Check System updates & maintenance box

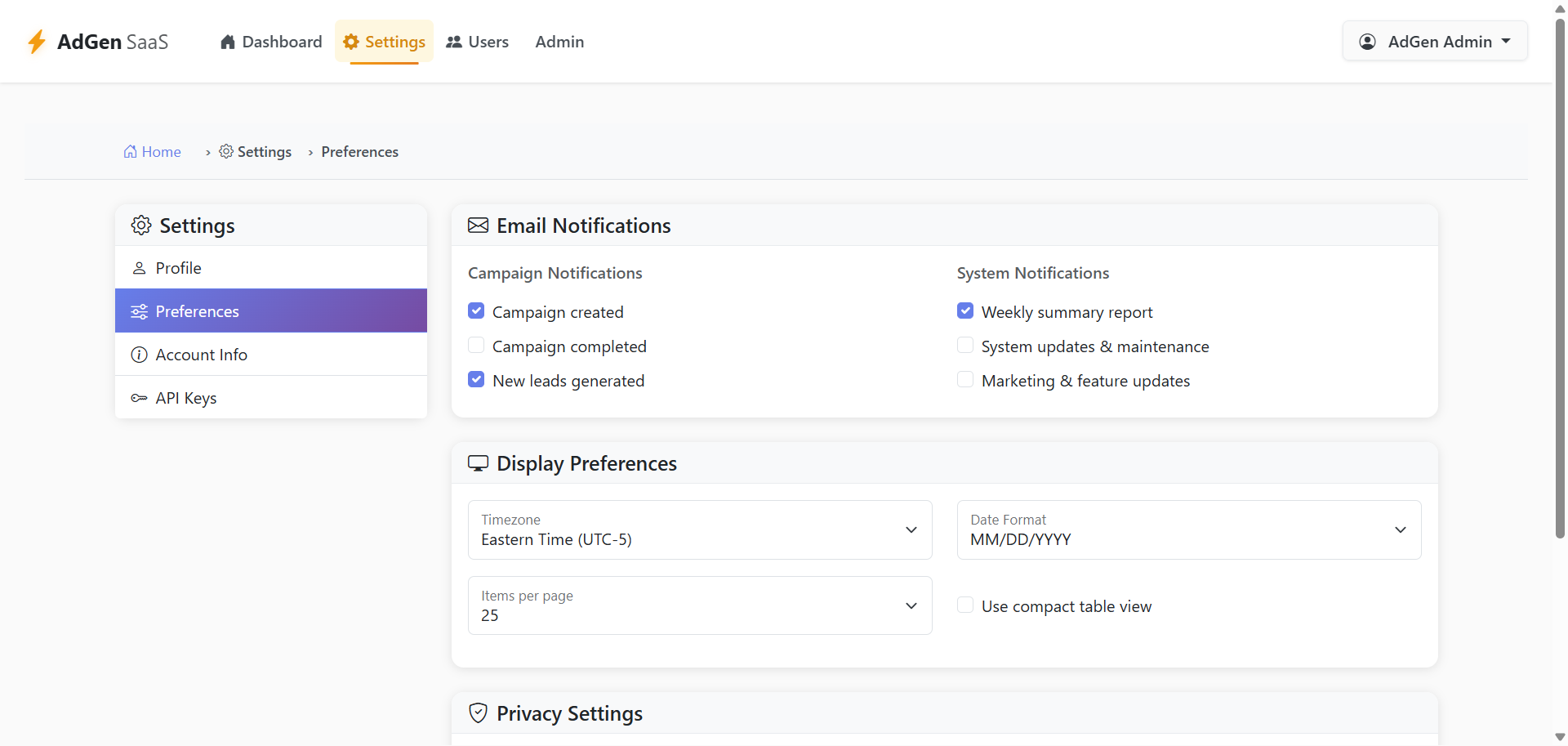(x=965, y=345)
